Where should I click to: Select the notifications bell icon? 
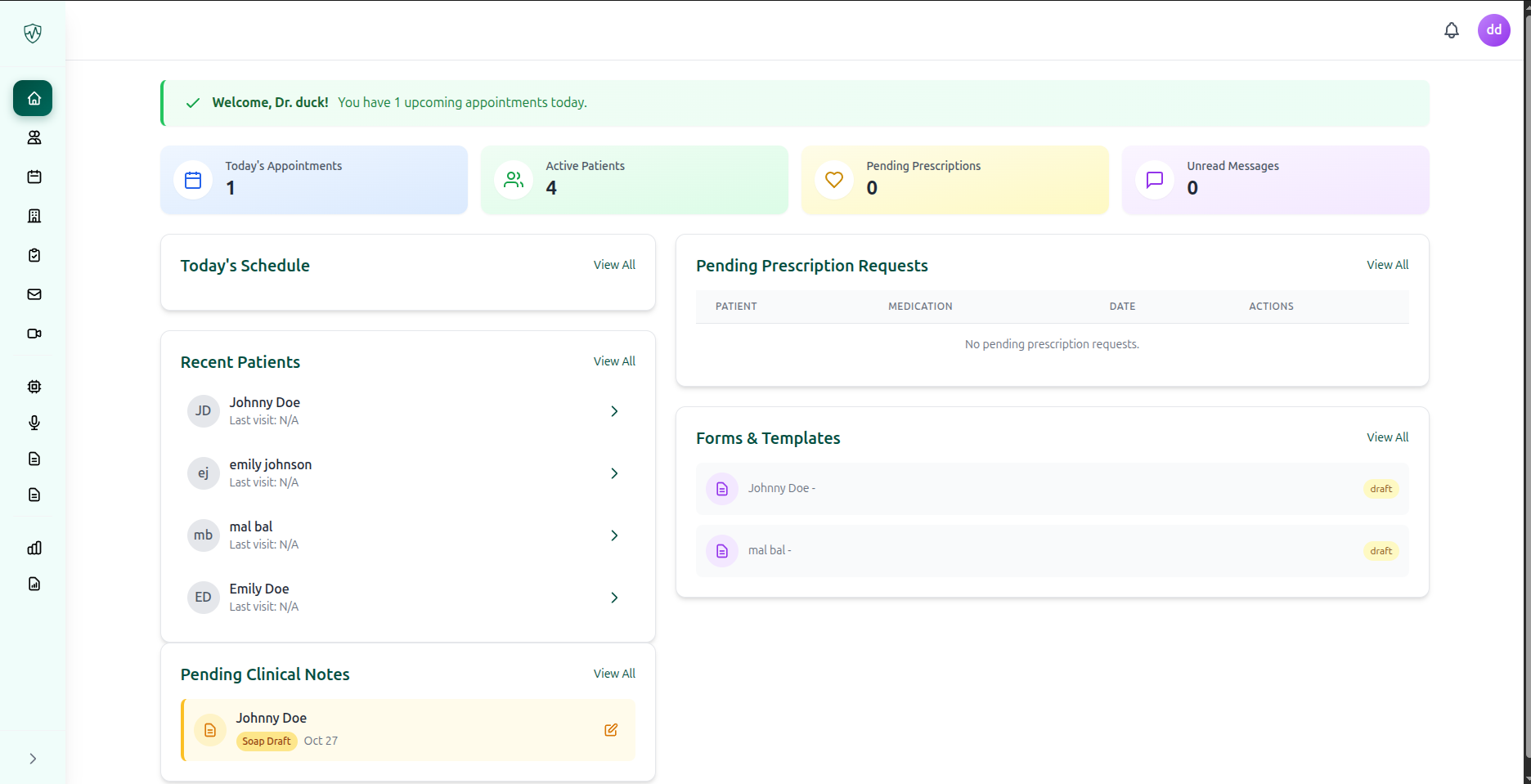1452,30
